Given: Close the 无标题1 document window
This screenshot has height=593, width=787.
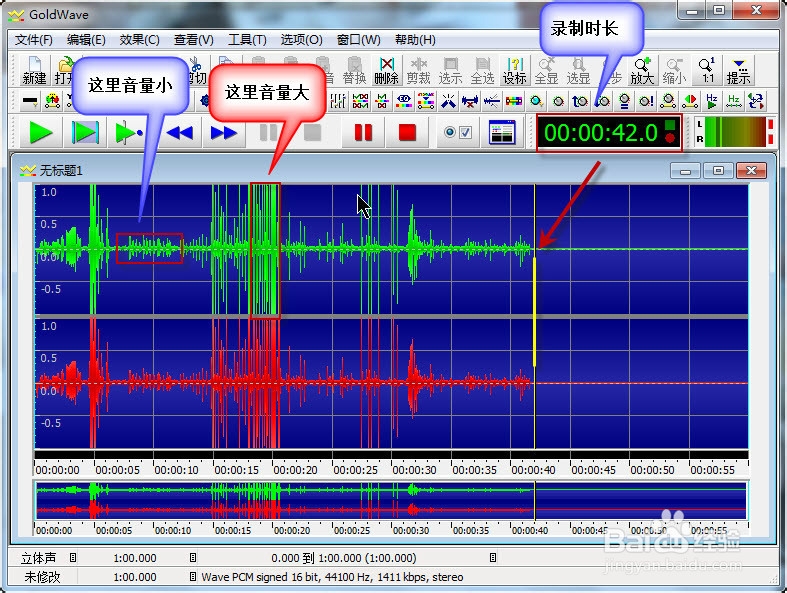Looking at the screenshot, I should (x=751, y=171).
